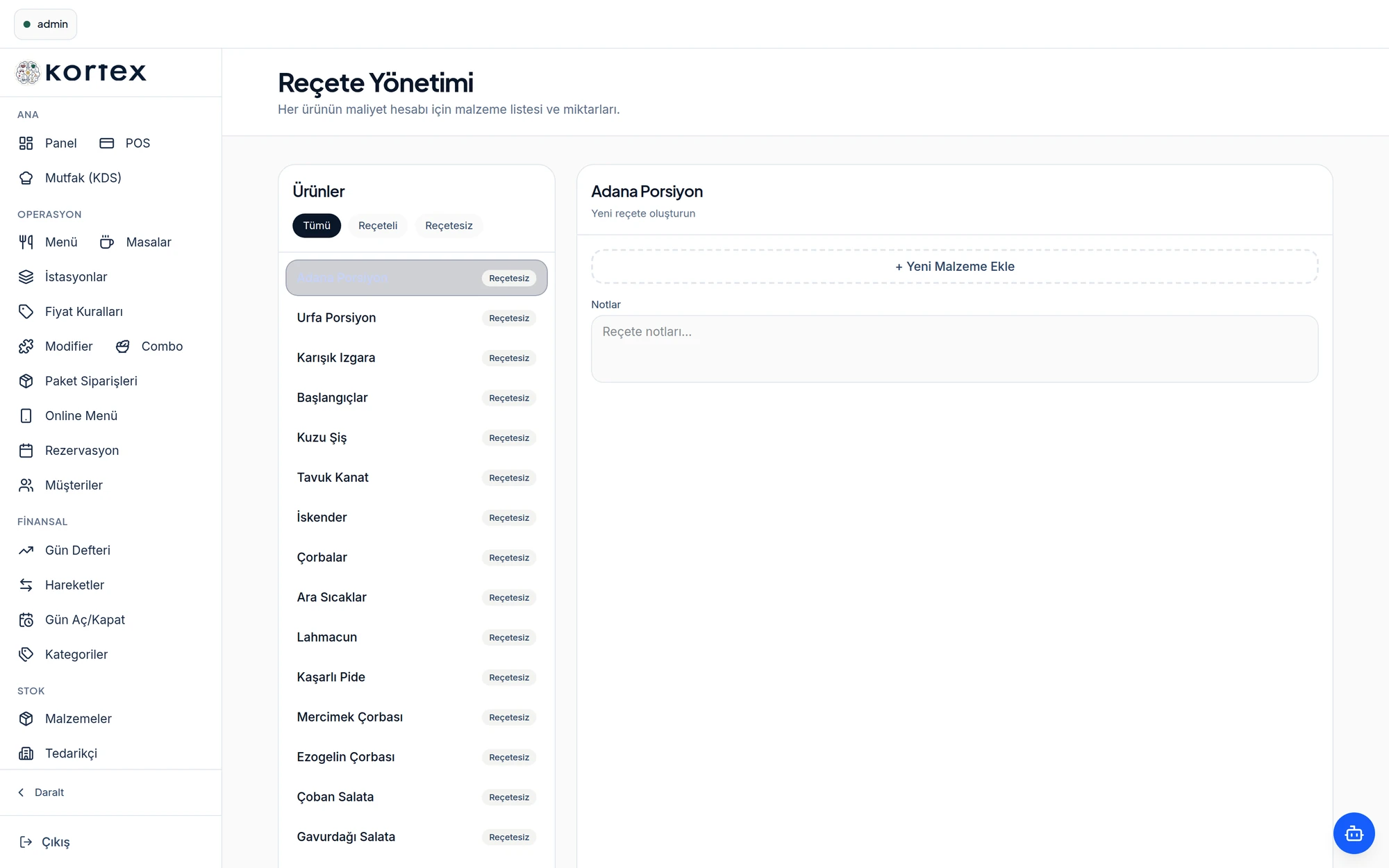Select Lahmacun product

pos(417,637)
